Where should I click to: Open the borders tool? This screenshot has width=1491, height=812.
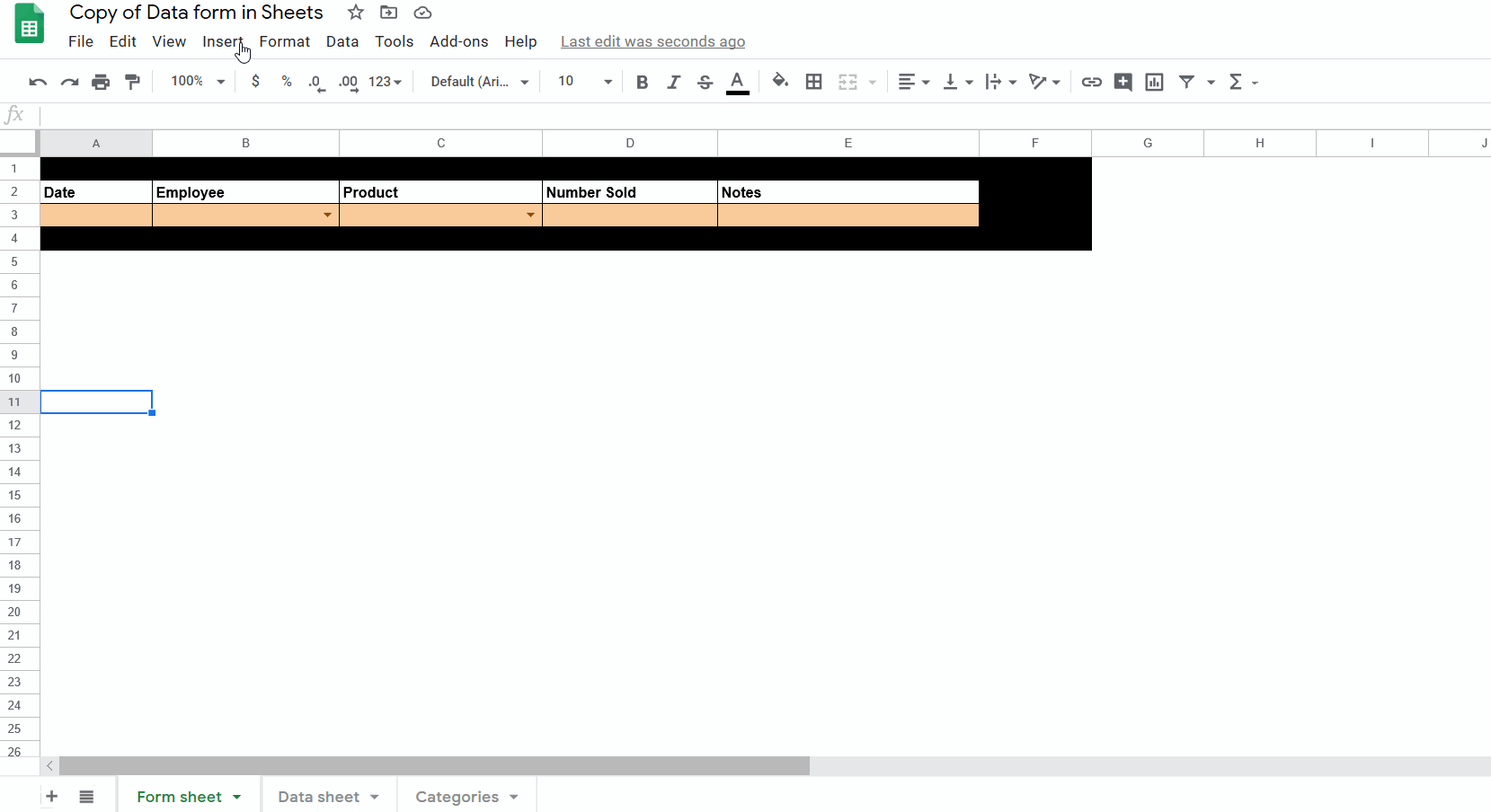pyautogui.click(x=813, y=82)
